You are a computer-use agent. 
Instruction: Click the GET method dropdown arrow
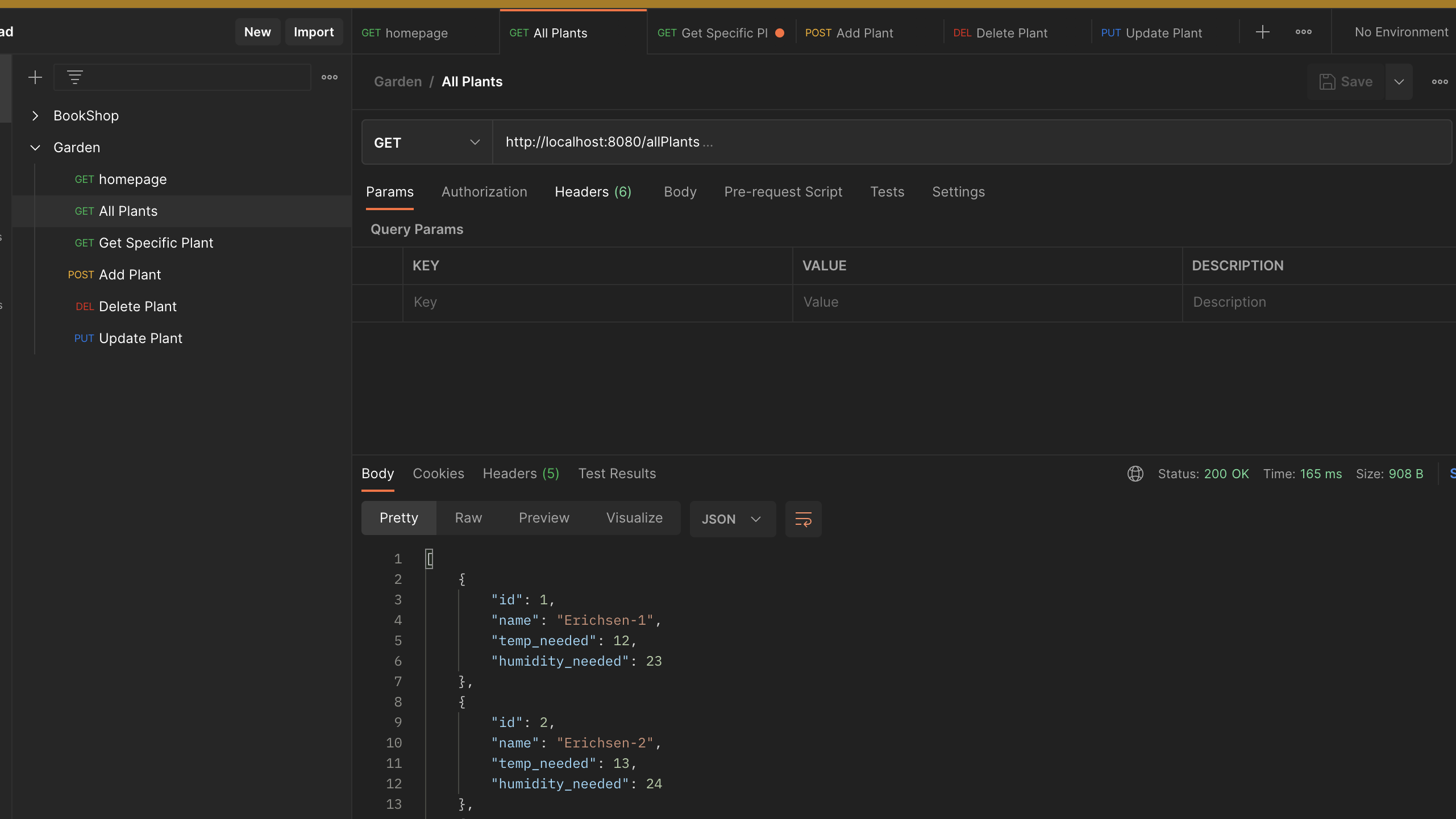(x=475, y=142)
